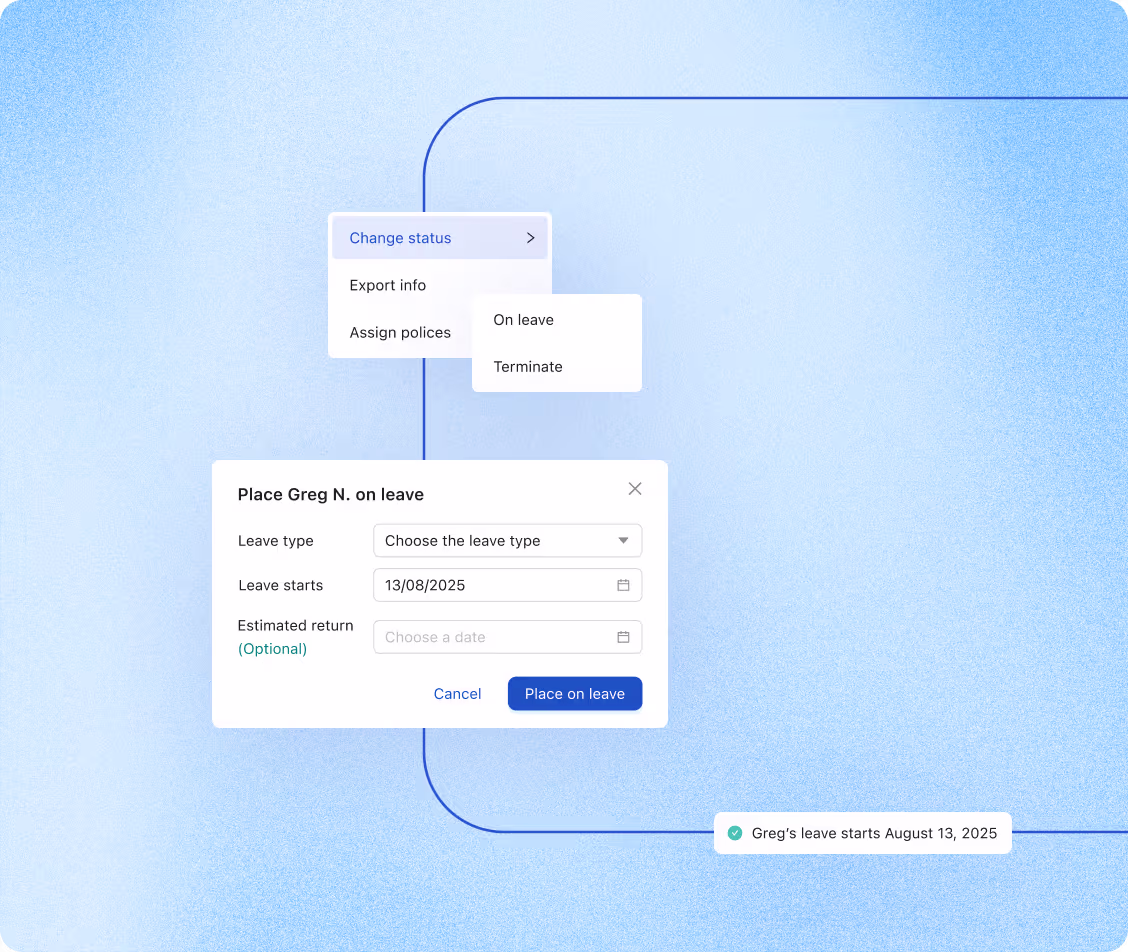1128x952 pixels.
Task: Click dropdown arrow in leave type
Action: point(623,541)
